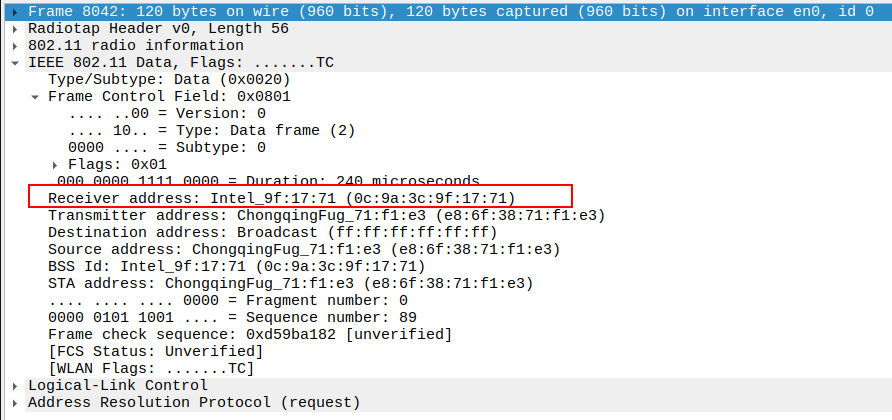
Task: Expand Address Resolution Protocol (request)
Action: click(x=15, y=402)
